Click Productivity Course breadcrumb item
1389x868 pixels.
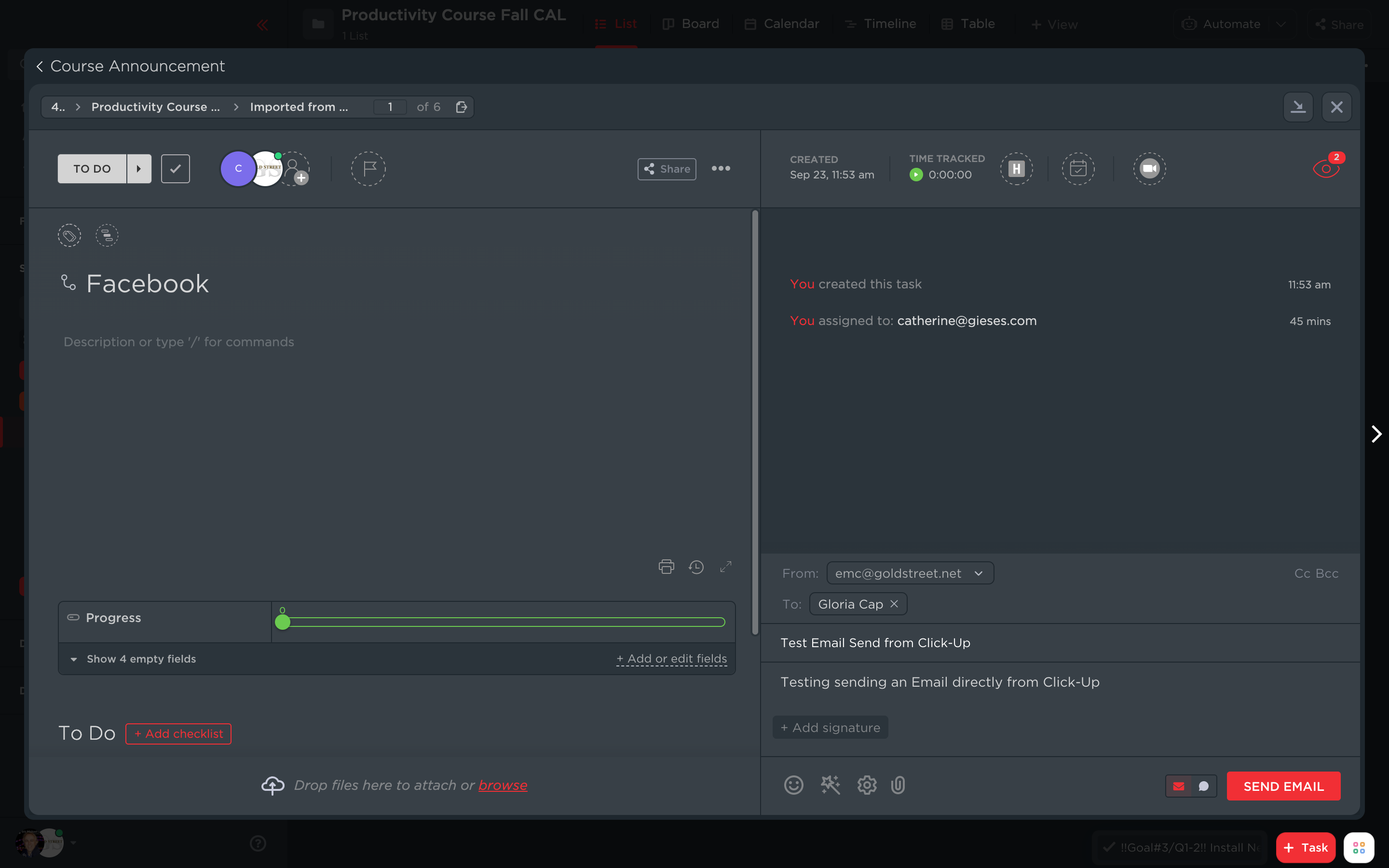click(x=156, y=108)
